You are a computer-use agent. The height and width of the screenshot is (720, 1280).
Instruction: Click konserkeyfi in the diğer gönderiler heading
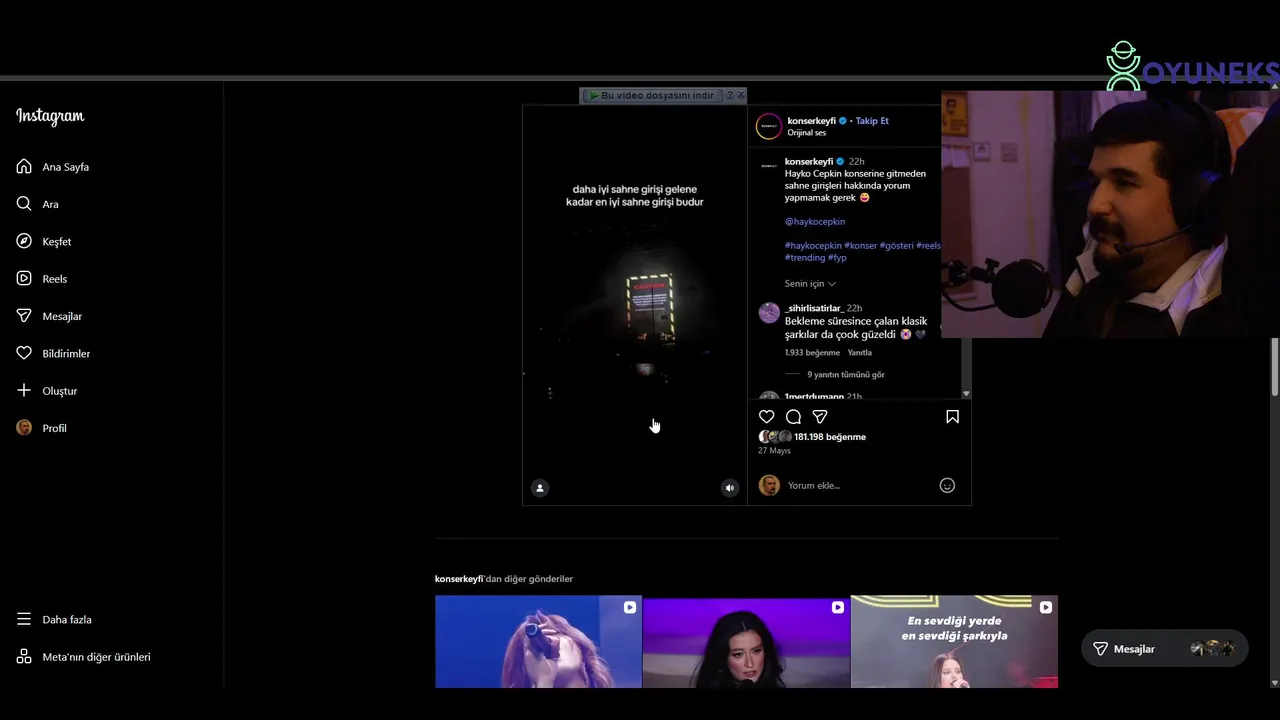coord(459,579)
